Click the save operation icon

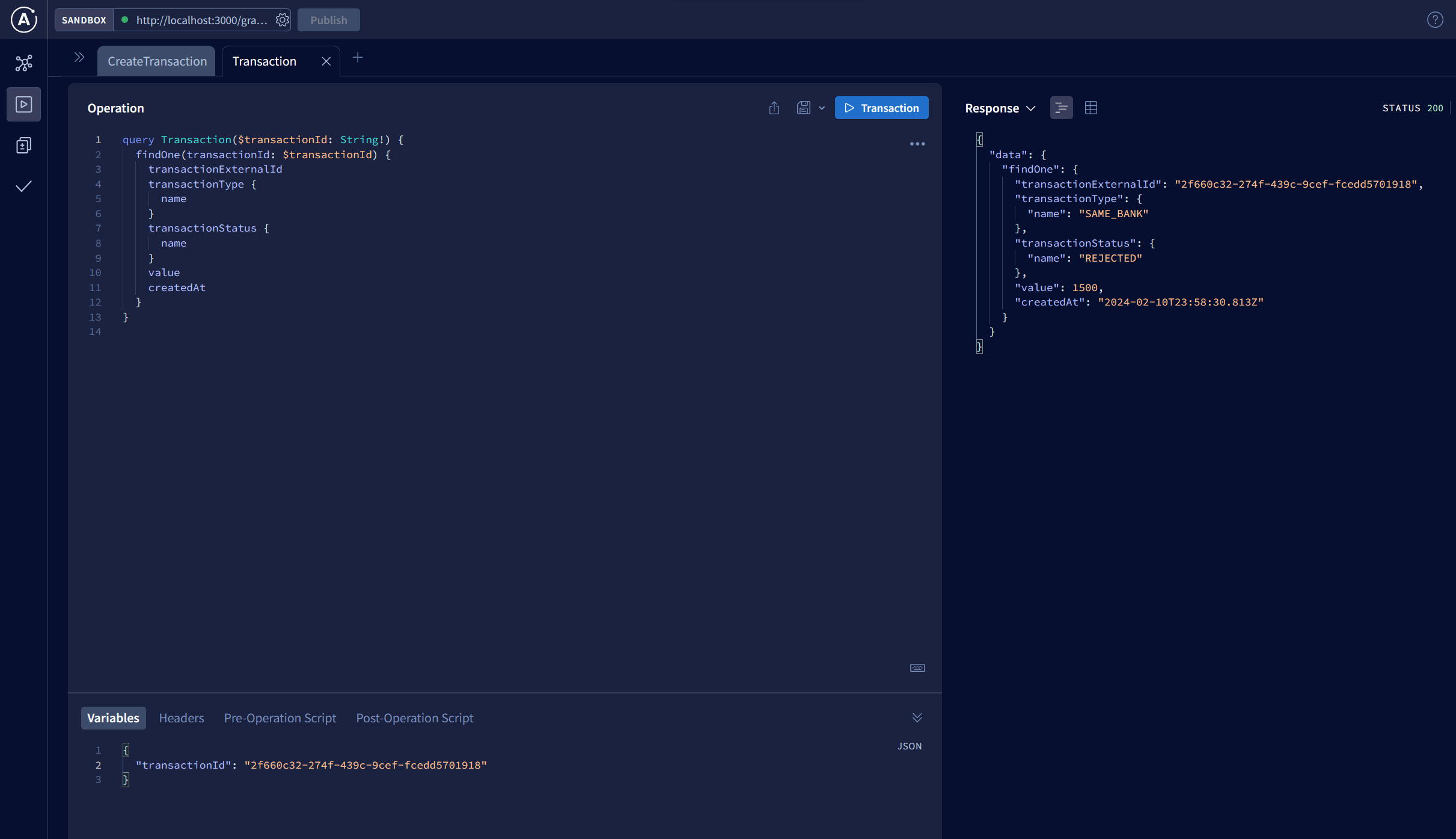tap(804, 108)
